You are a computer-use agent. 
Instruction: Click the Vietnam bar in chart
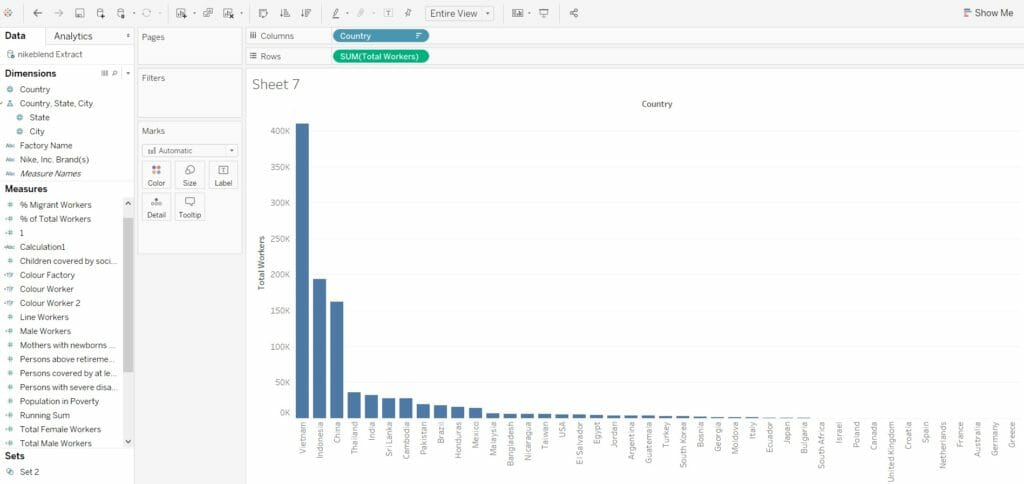pyautogui.click(x=302, y=270)
